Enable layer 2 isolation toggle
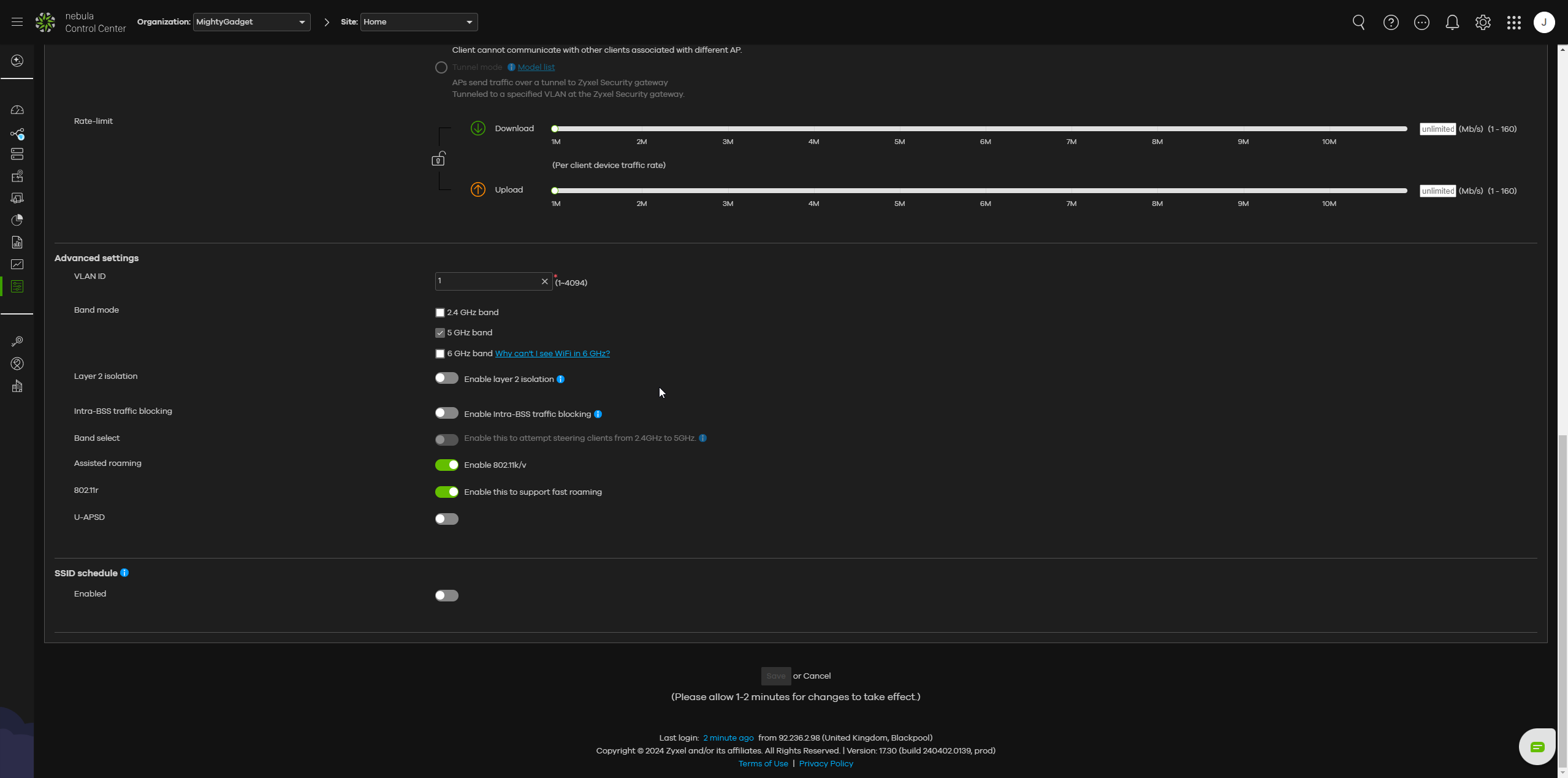This screenshot has width=1568, height=778. coord(446,378)
